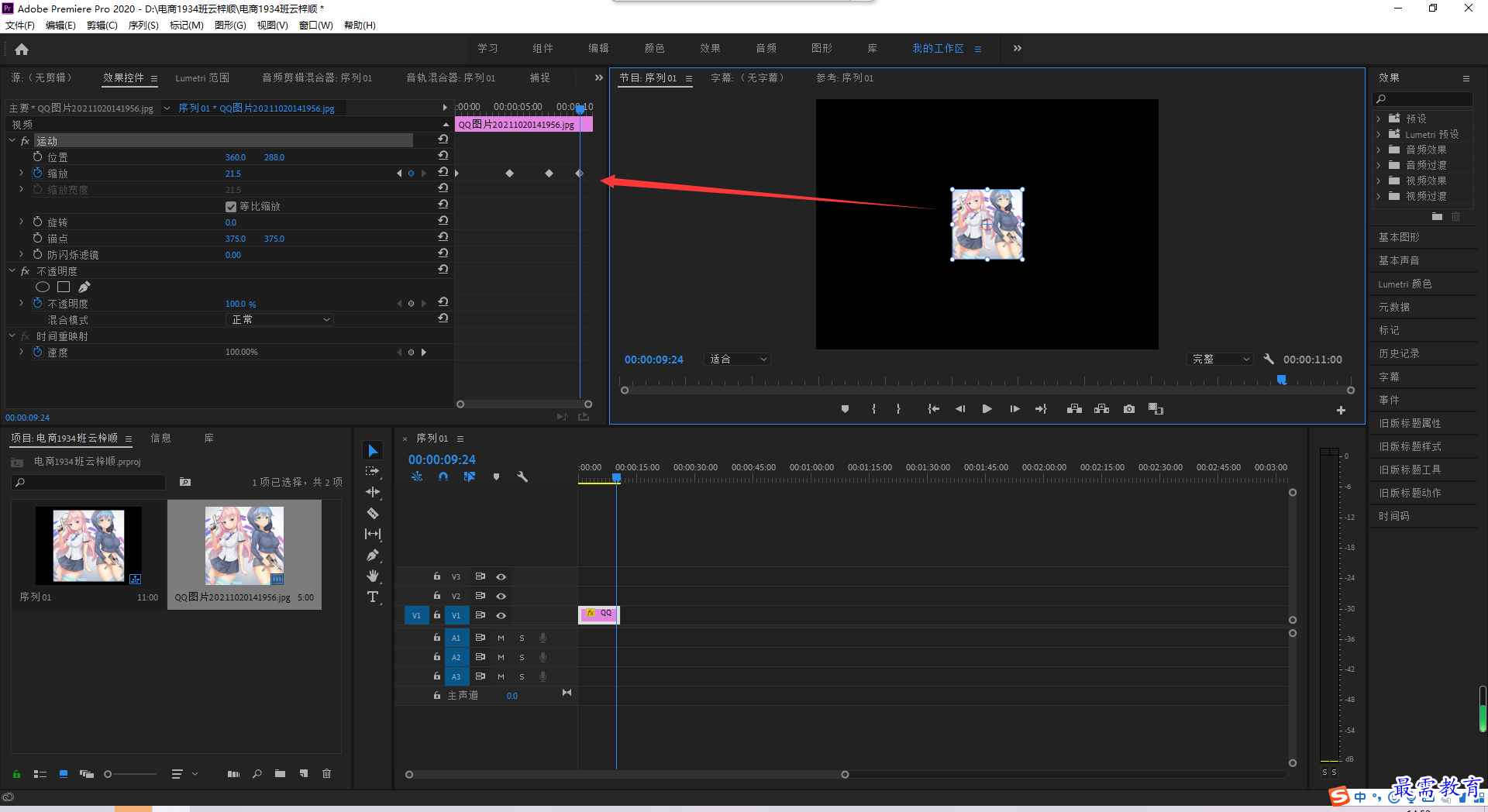The width and height of the screenshot is (1488, 812).
Task: Add marker in program monitor
Action: pos(845,409)
